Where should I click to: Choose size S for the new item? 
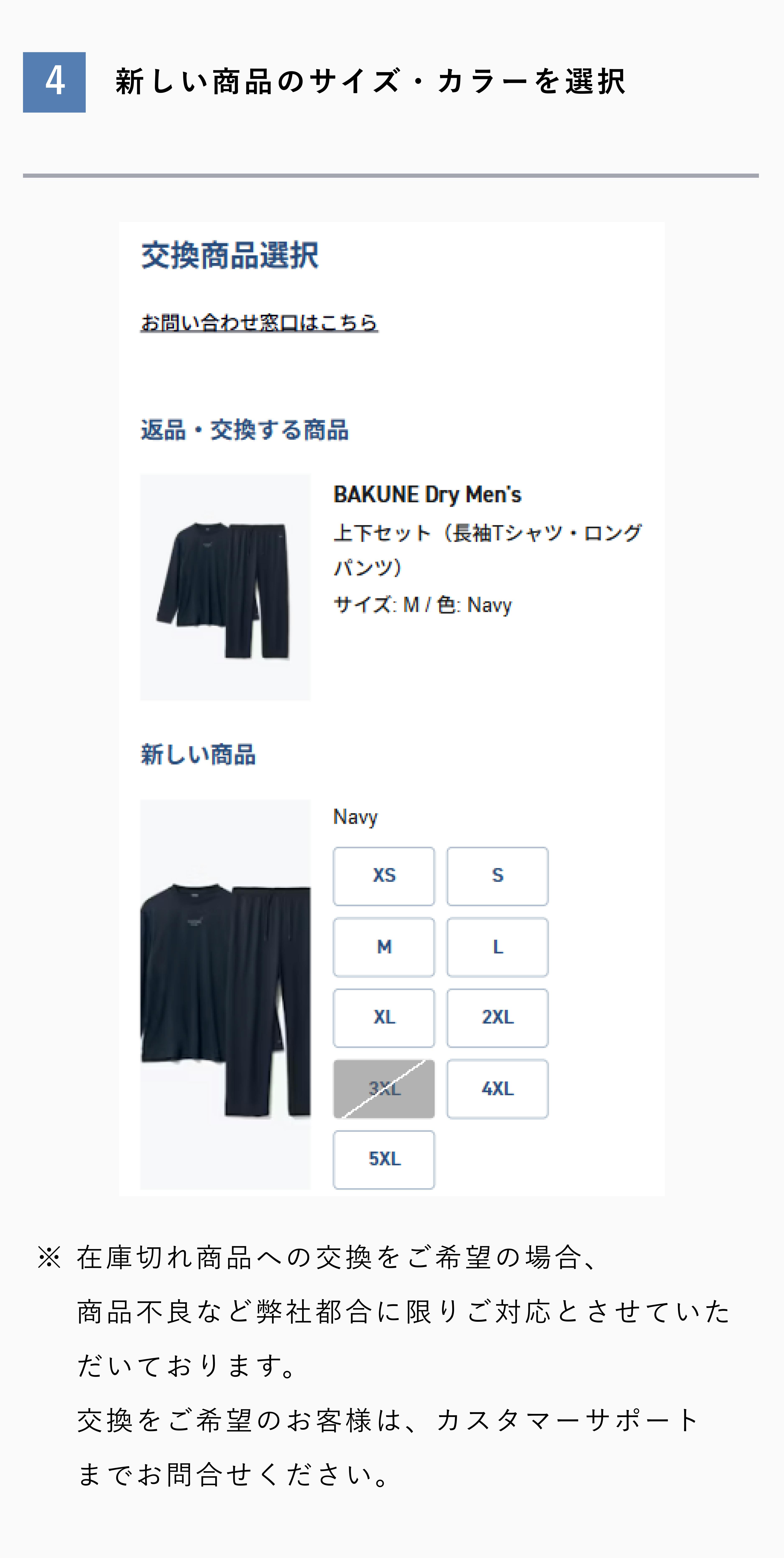pyautogui.click(x=498, y=876)
